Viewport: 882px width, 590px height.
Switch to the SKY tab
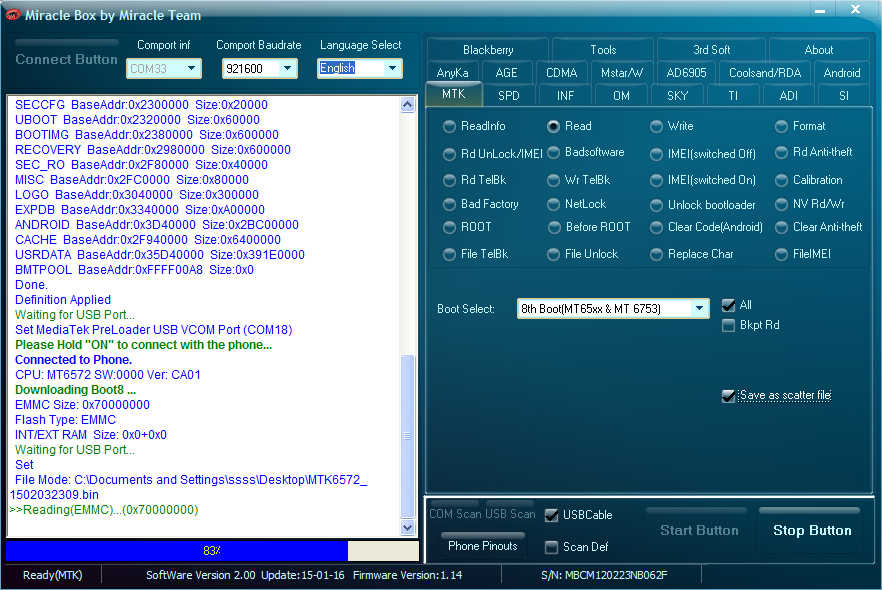tap(677, 96)
